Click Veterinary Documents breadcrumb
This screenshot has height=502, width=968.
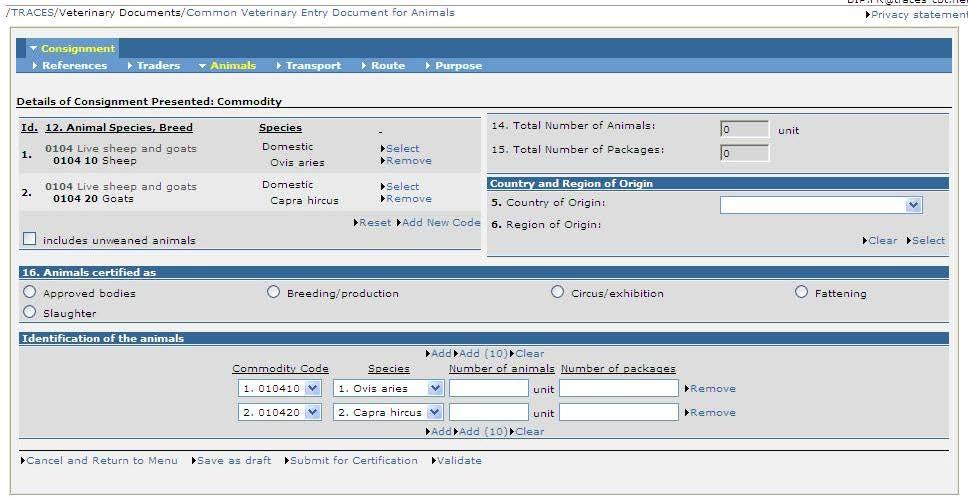[120, 12]
